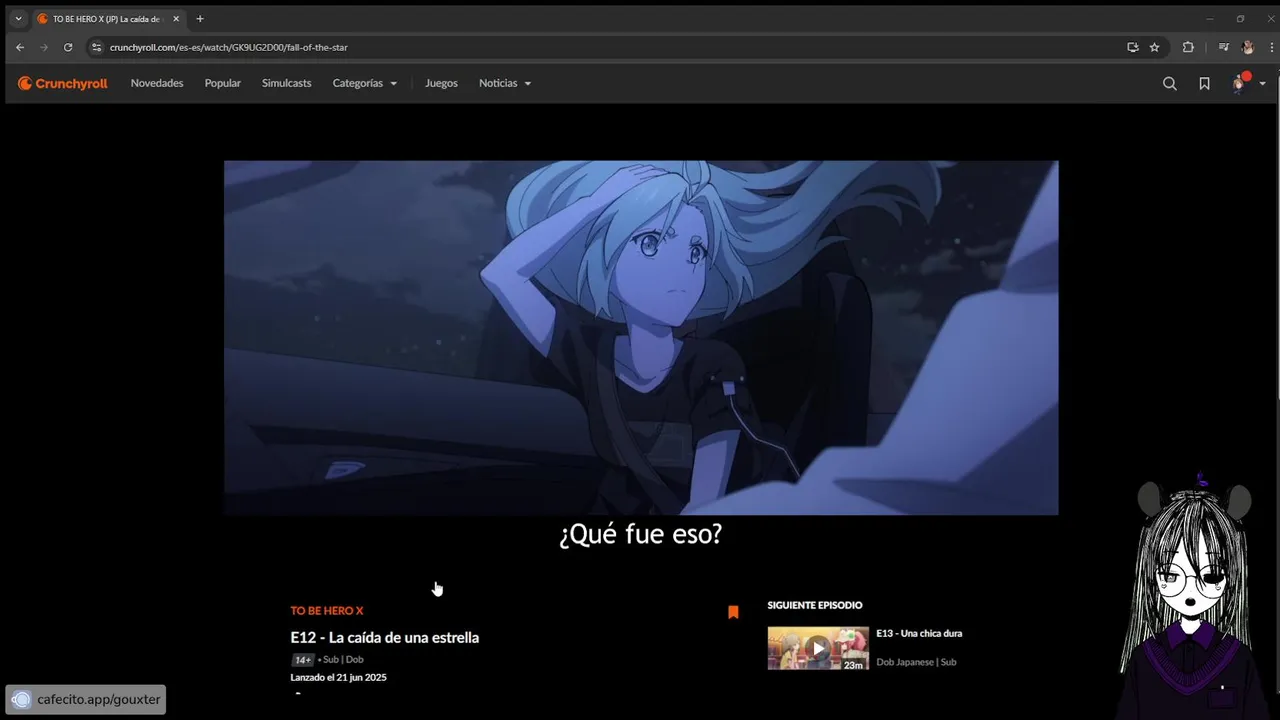This screenshot has height=720, width=1280.
Task: Open Juegos menu item
Action: (441, 84)
